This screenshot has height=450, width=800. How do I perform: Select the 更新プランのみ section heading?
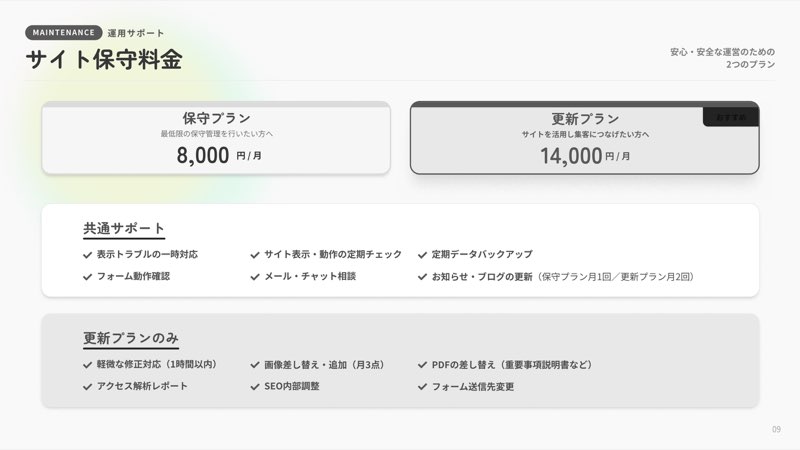(131, 338)
